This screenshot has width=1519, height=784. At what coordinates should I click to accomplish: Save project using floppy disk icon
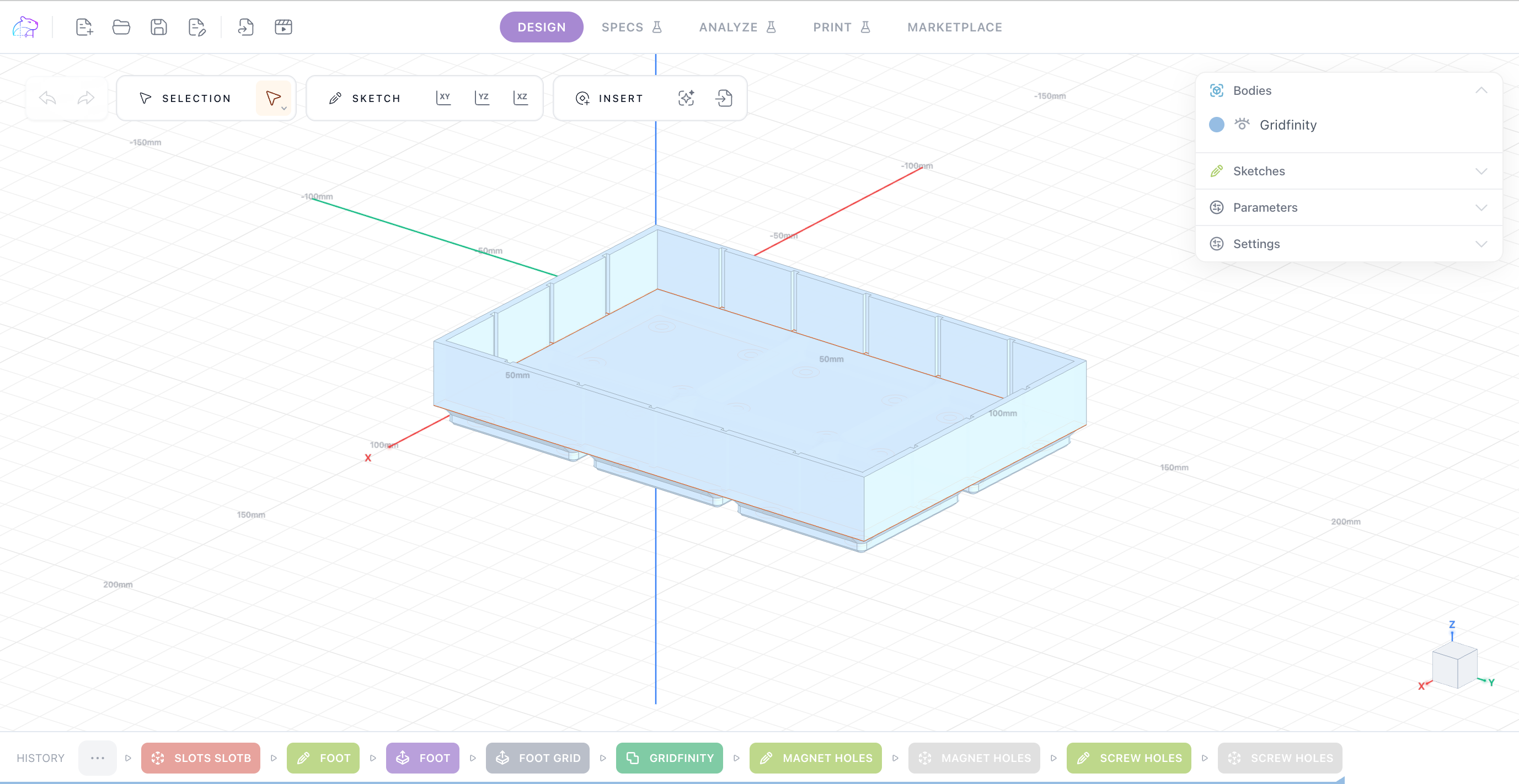(x=159, y=27)
